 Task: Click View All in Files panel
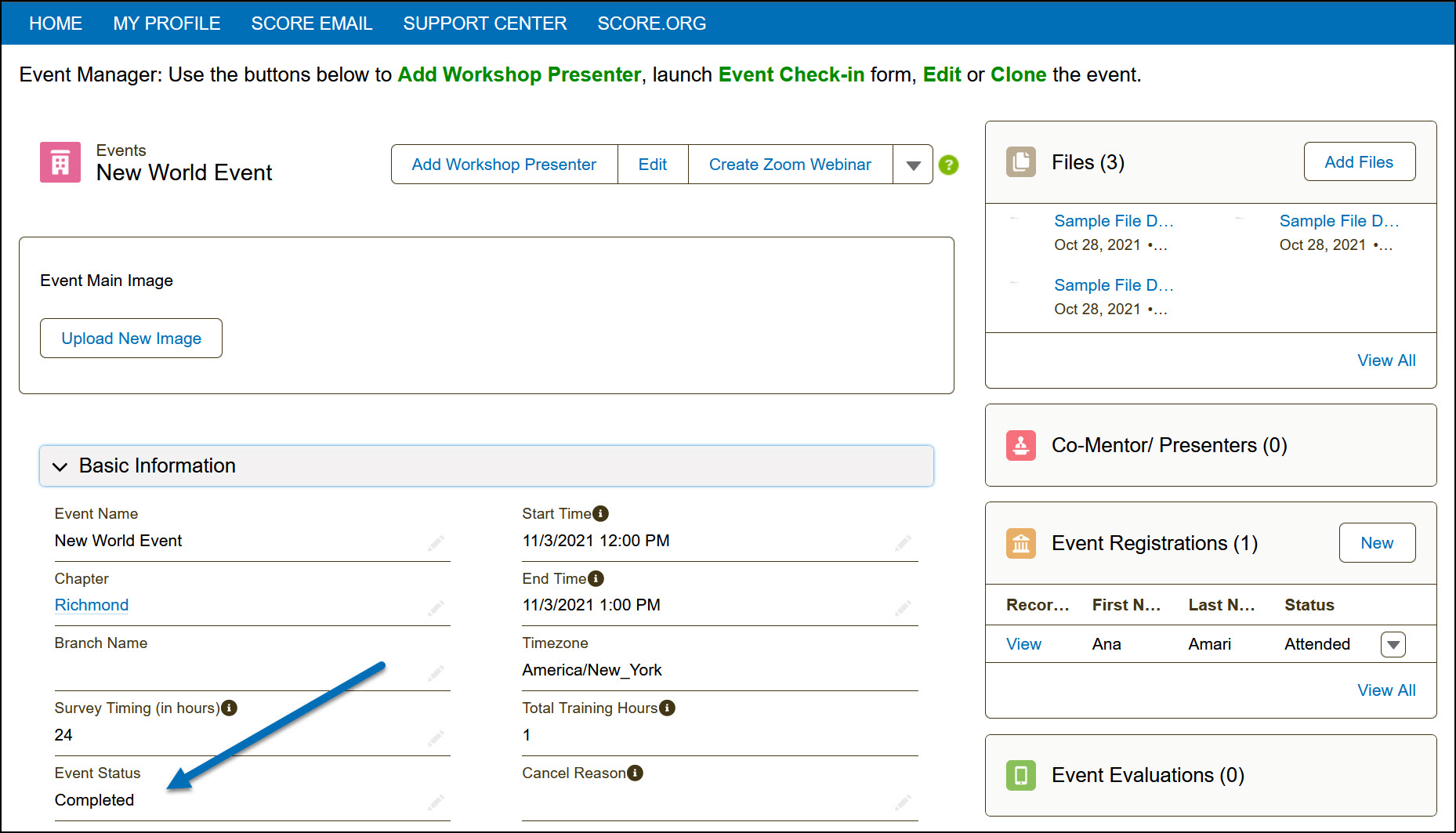tap(1385, 360)
